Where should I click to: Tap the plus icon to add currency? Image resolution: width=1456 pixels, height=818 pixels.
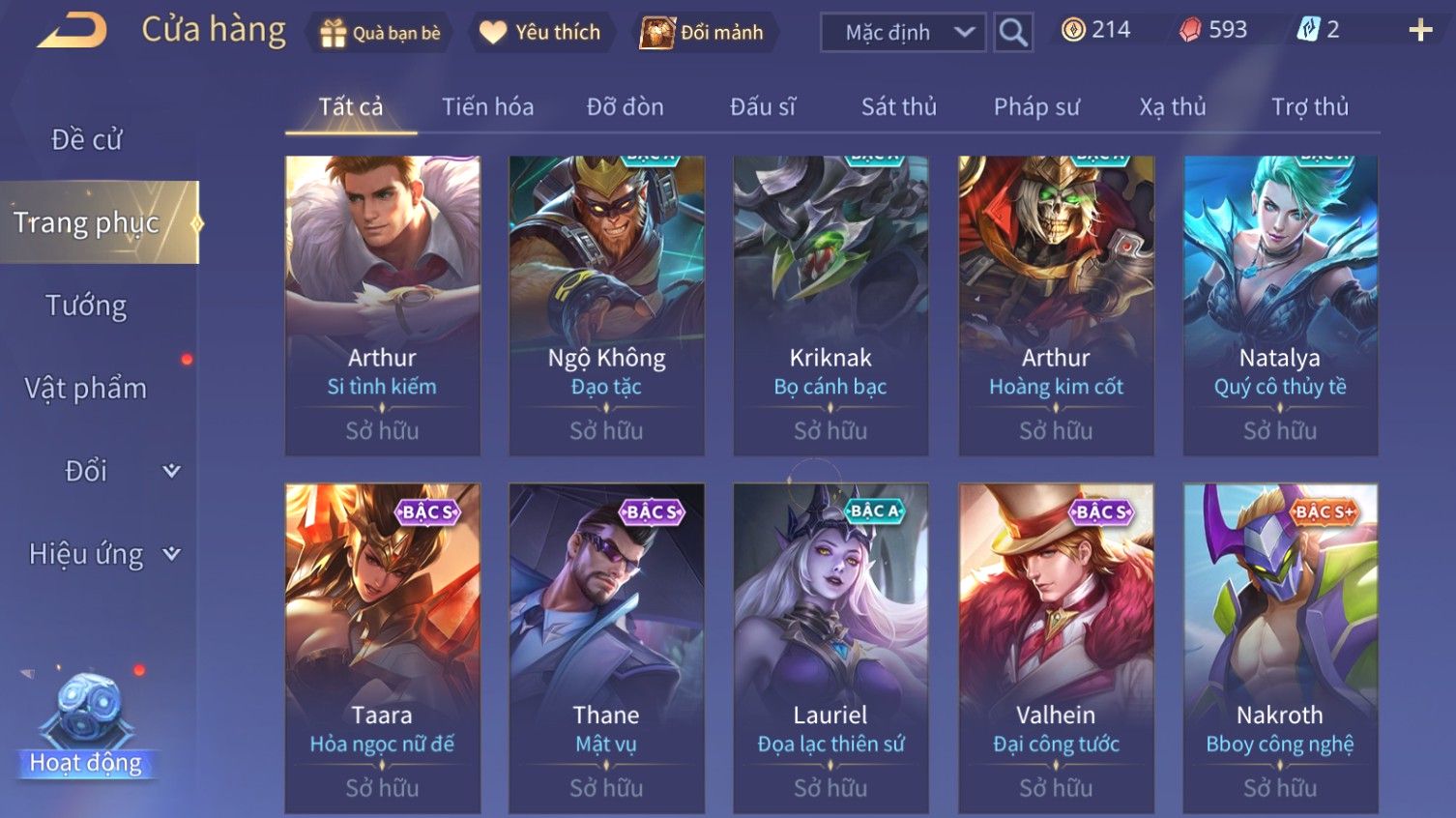pyautogui.click(x=1420, y=31)
